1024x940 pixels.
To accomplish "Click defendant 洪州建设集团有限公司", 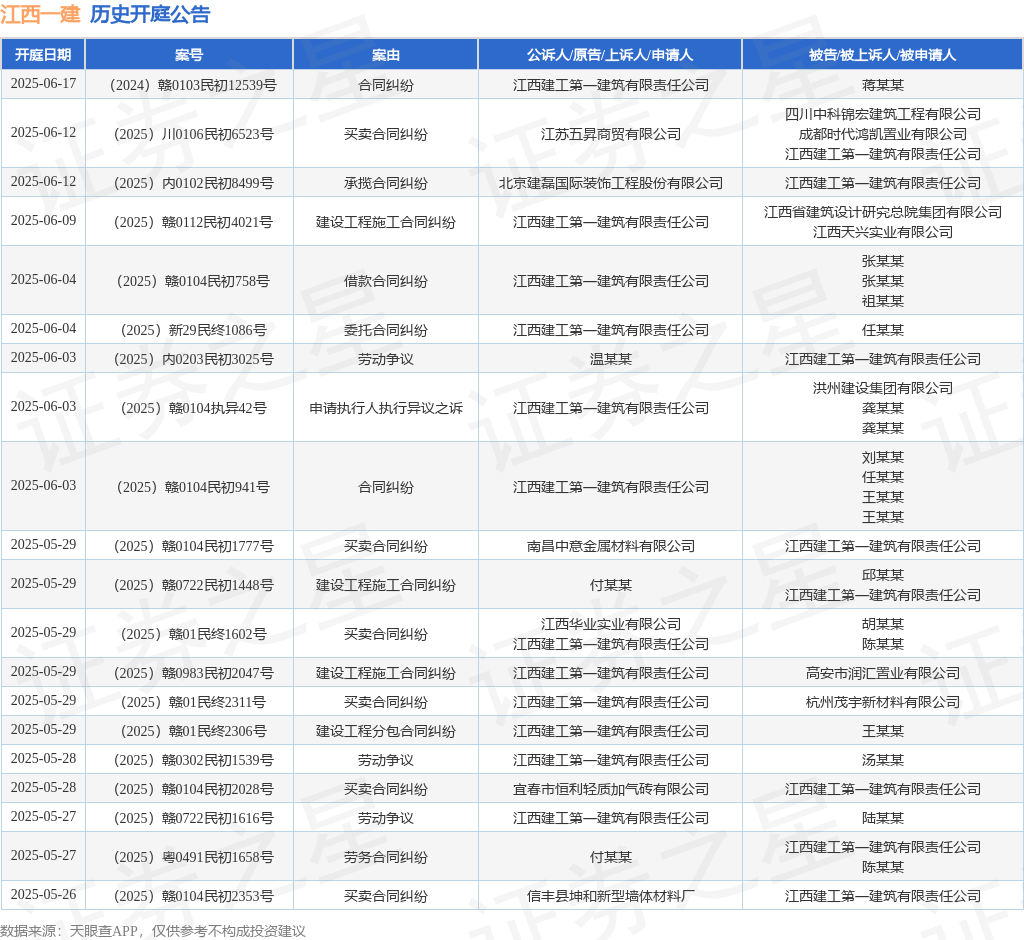I will [x=882, y=388].
